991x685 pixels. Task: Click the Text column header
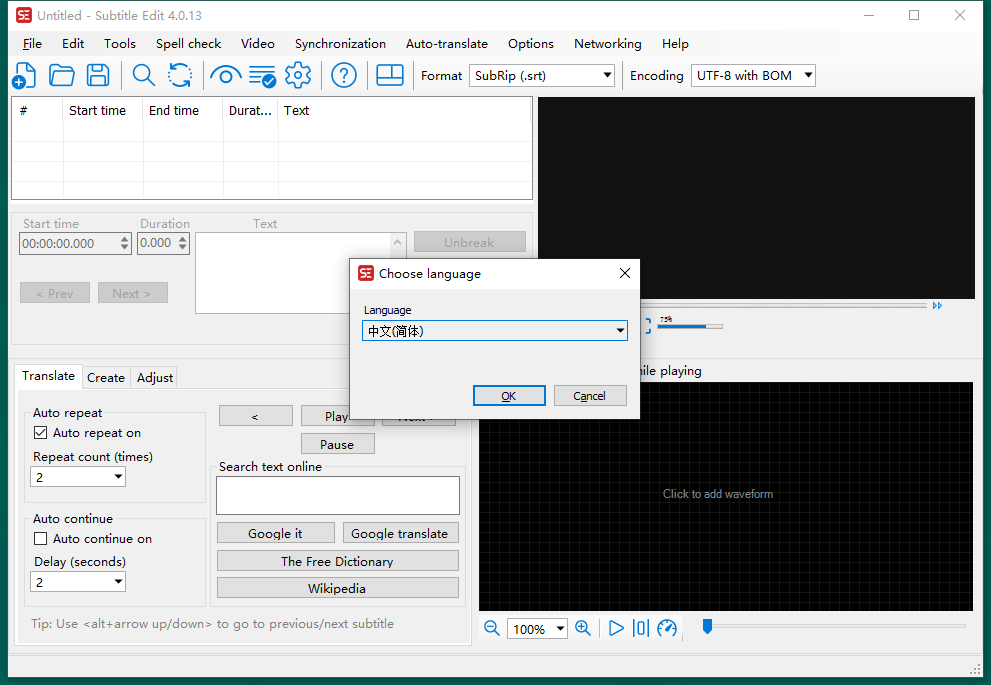tap(404, 111)
